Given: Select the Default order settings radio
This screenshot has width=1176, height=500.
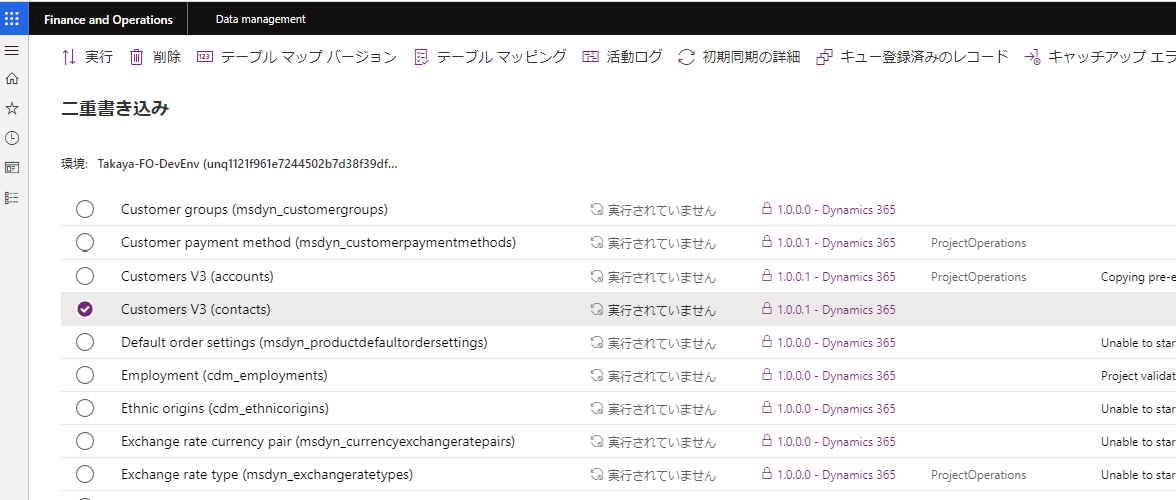Looking at the screenshot, I should click(85, 342).
